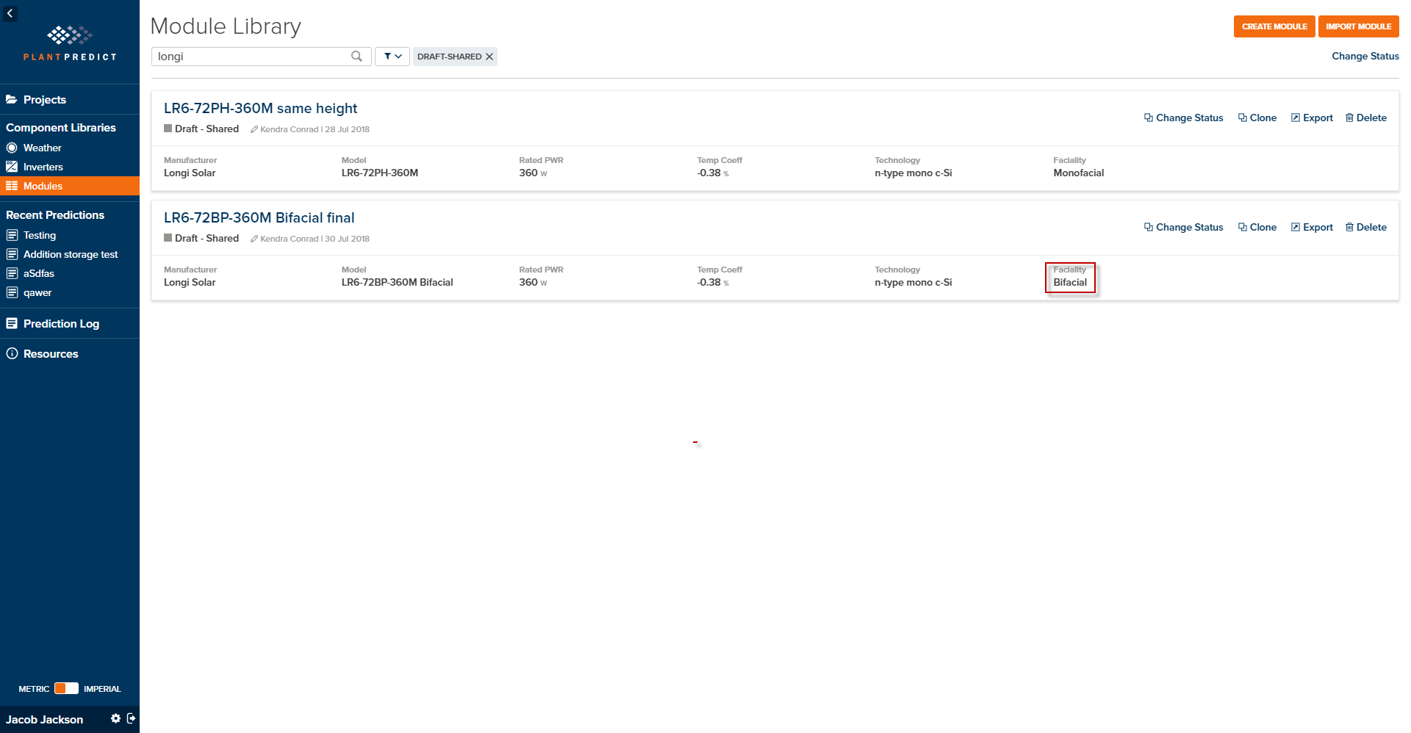1411x733 pixels.
Task: Toggle the Metric/Imperial units switch
Action: 66,689
